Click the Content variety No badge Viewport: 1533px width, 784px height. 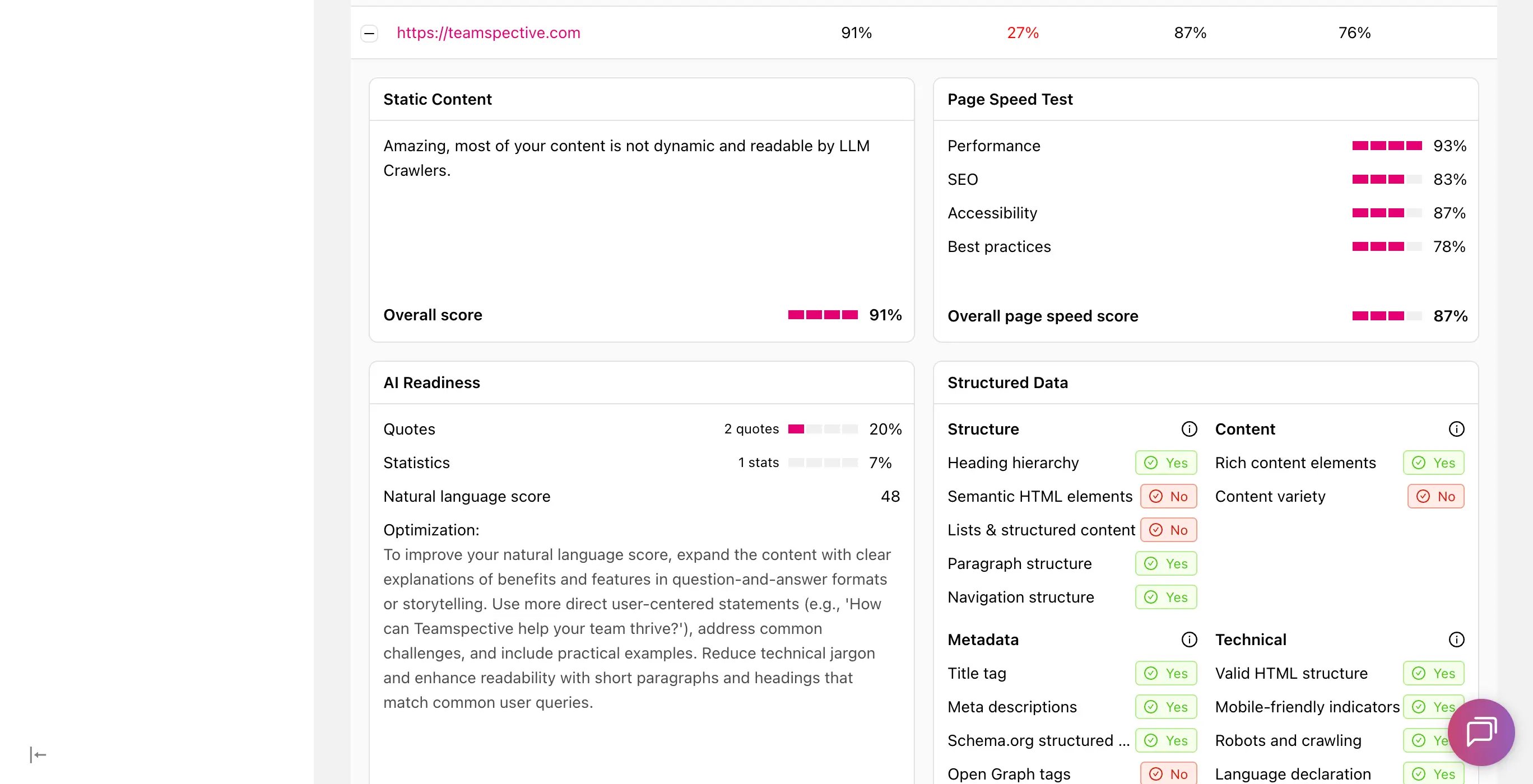1436,496
